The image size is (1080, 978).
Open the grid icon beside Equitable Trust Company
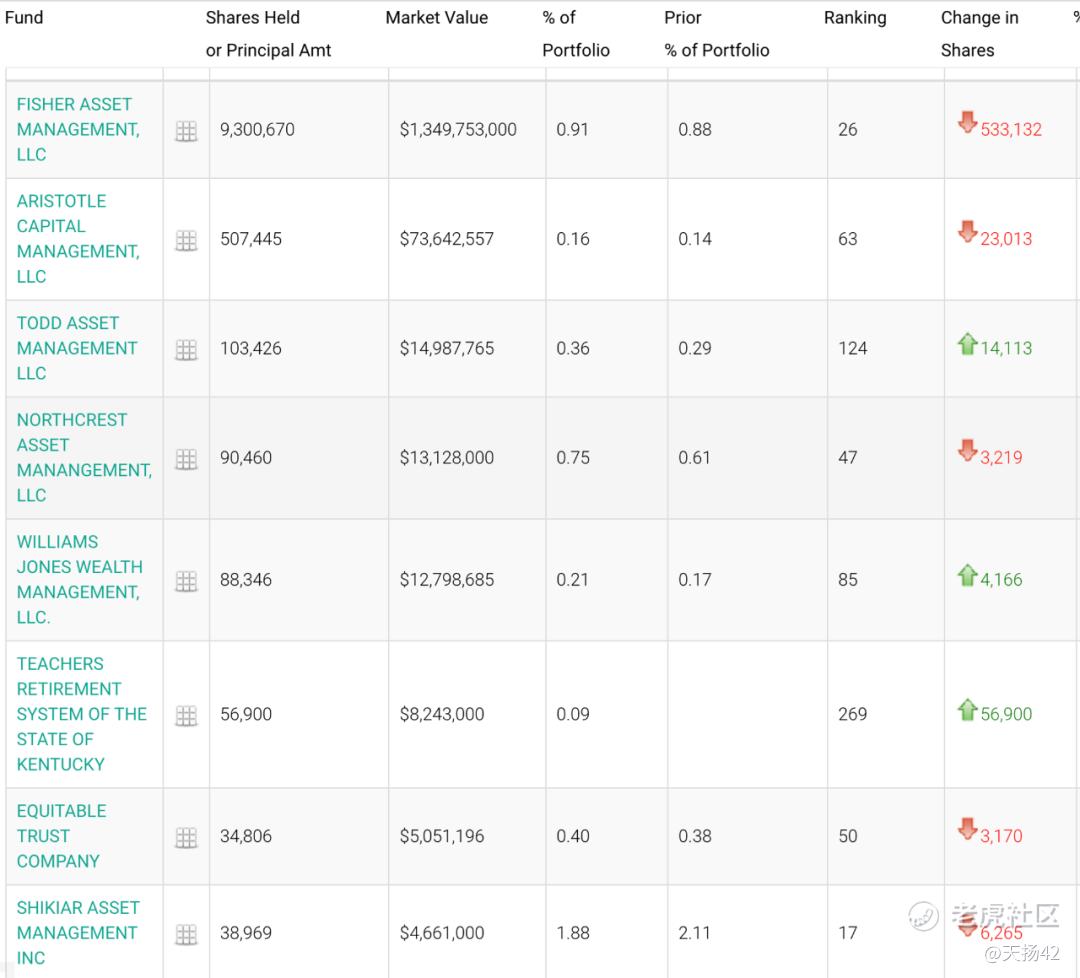pyautogui.click(x=186, y=837)
